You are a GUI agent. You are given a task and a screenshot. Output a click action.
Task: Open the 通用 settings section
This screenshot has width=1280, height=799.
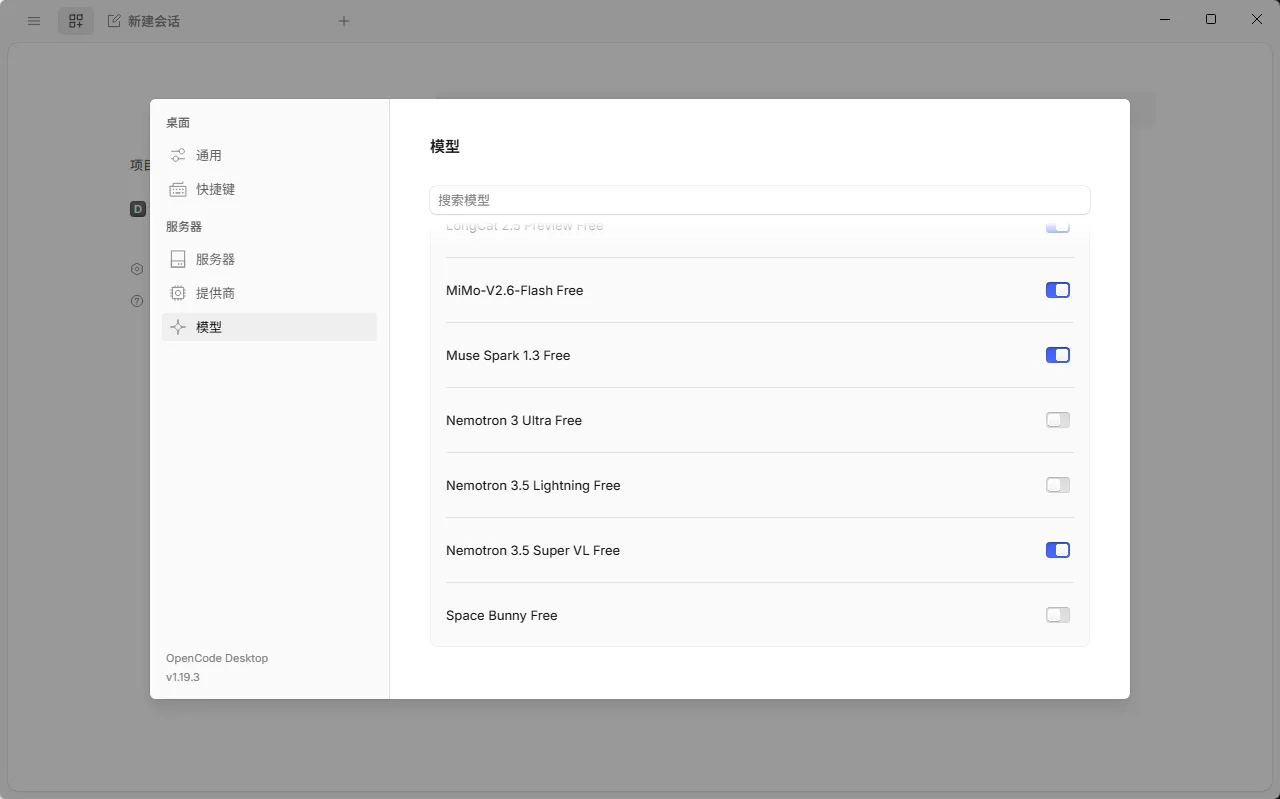(269, 155)
